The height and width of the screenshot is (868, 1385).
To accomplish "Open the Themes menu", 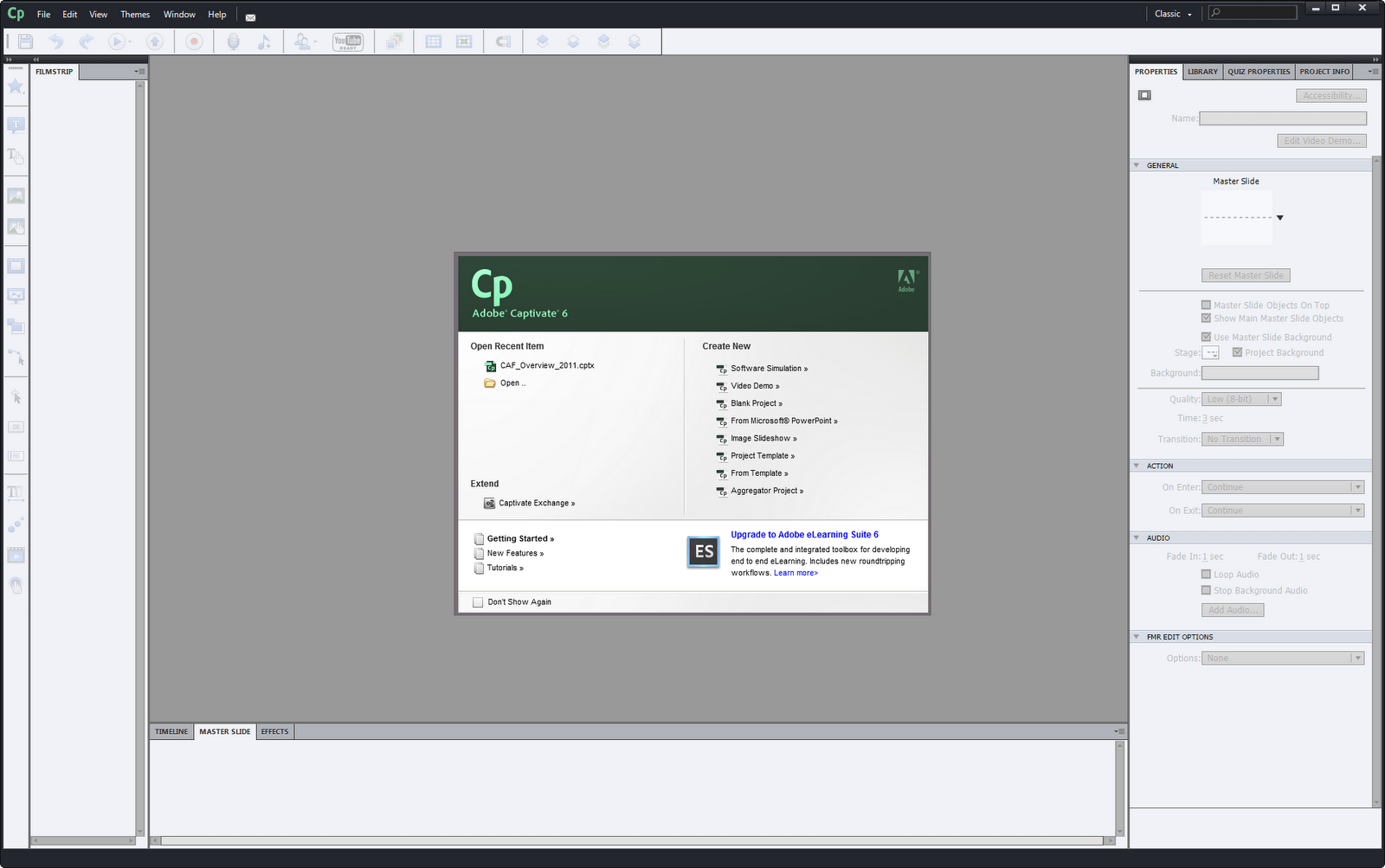I will pos(135,15).
